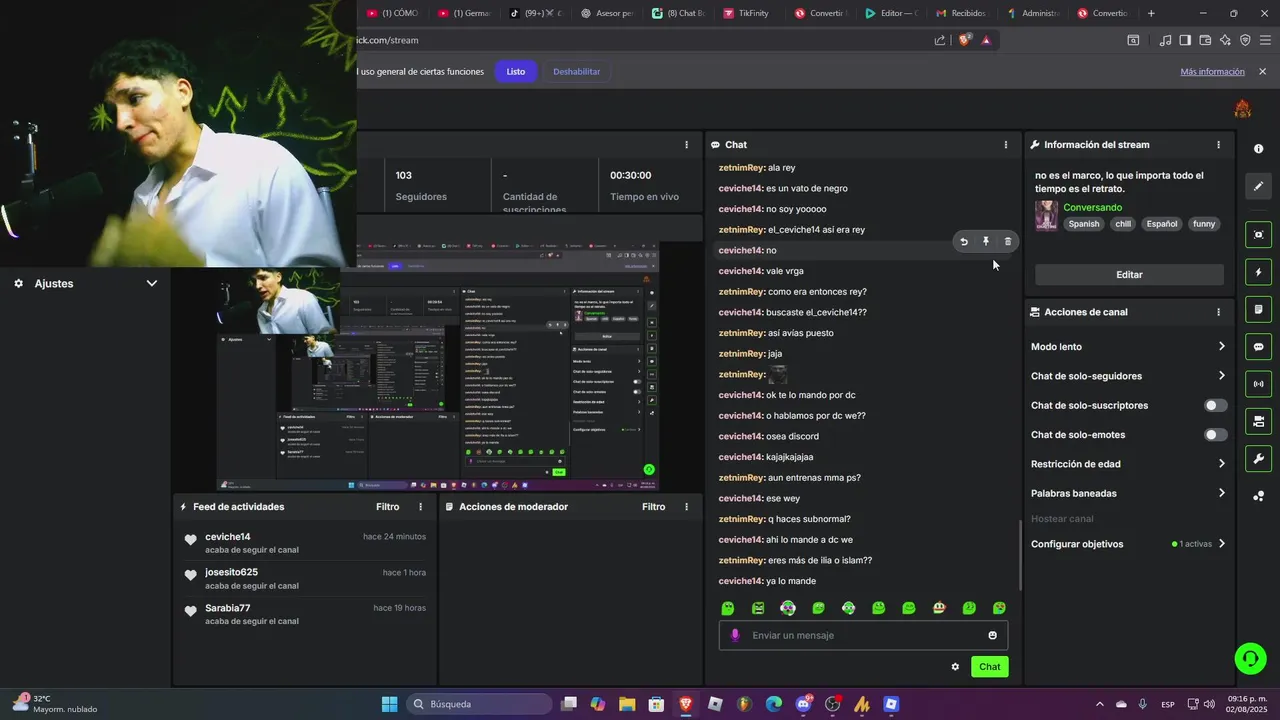Open the channel actions camera sidebar icon
This screenshot has height=720, width=1280.
click(x=1258, y=421)
